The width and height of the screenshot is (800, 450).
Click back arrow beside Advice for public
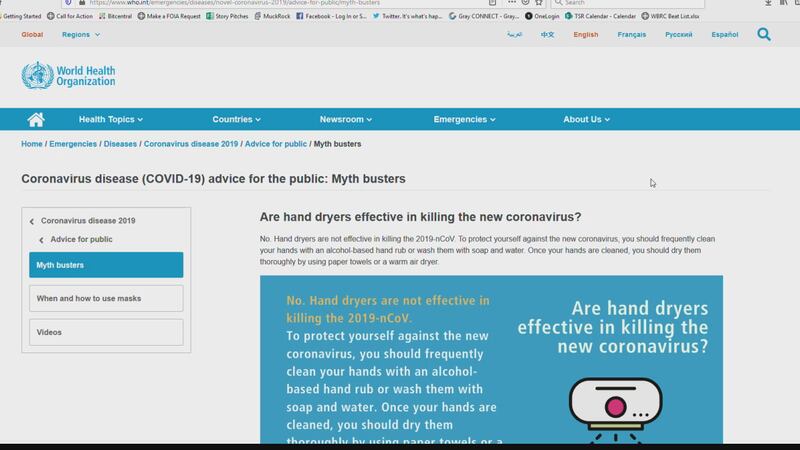(42, 240)
